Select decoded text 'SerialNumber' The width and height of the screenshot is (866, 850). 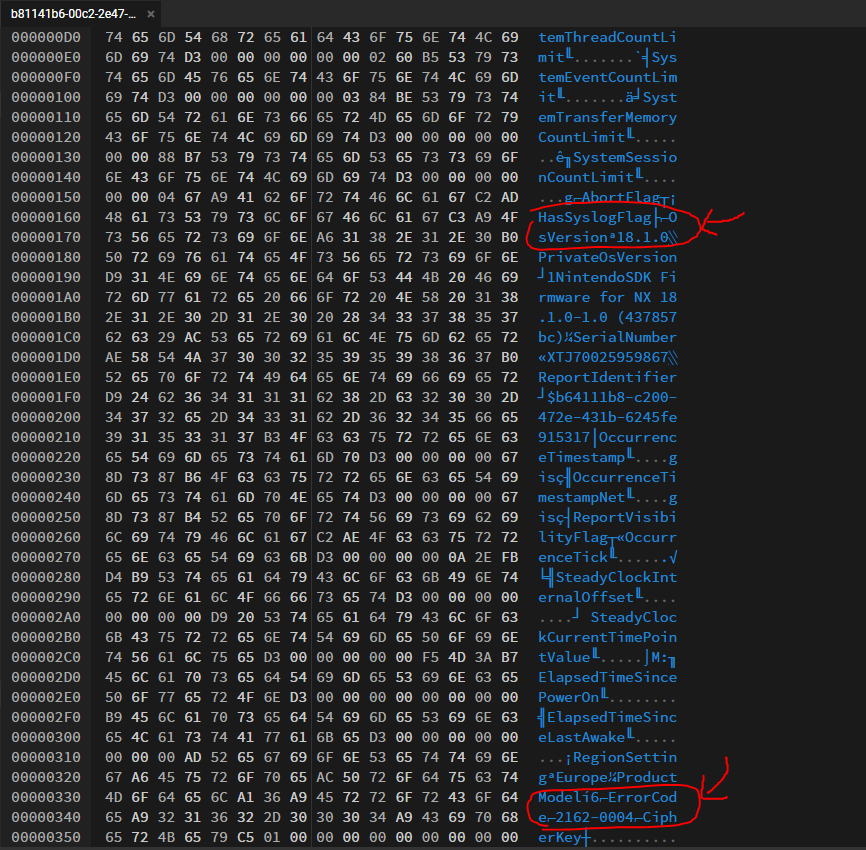coord(625,337)
